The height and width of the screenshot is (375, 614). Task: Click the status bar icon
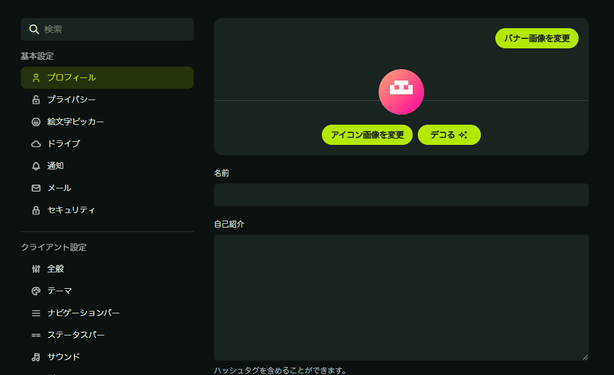[36, 335]
